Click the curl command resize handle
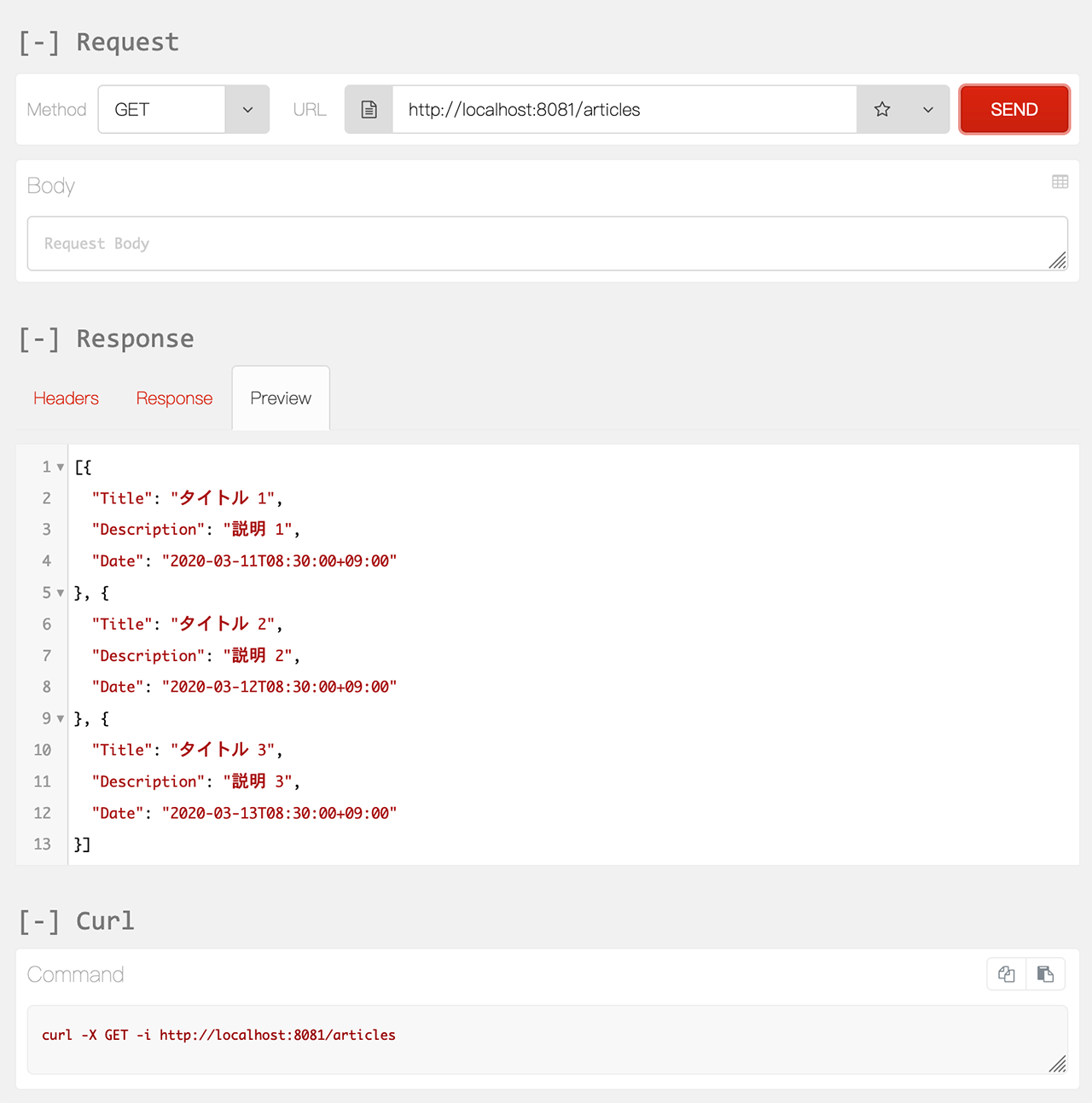The width and height of the screenshot is (1092, 1103). 1058,1064
